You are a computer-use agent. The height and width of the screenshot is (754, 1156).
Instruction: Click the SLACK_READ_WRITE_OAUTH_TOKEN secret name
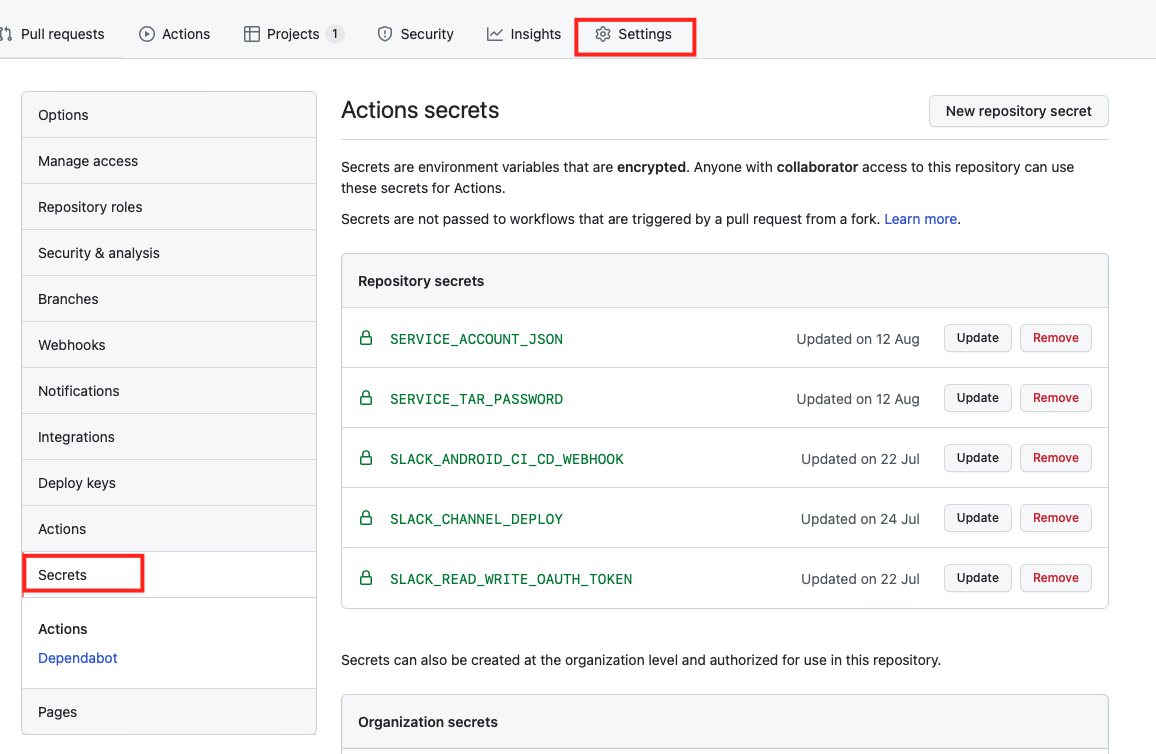(x=511, y=579)
